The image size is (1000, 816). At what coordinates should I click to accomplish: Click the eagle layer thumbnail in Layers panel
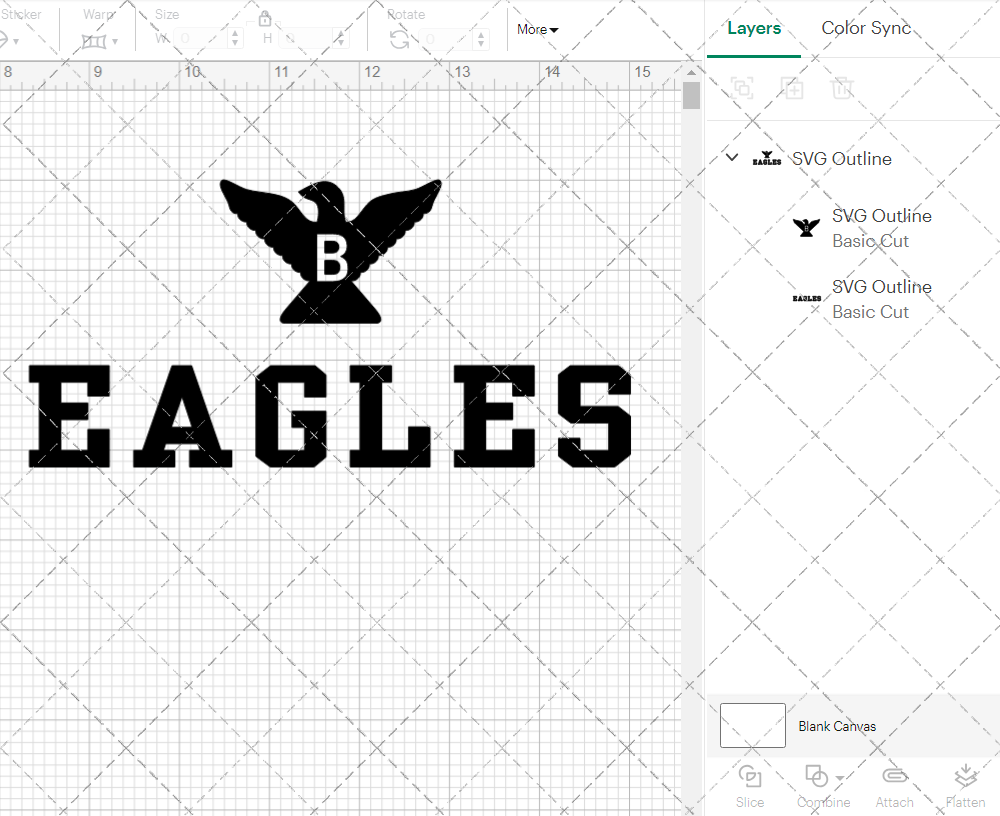click(806, 227)
